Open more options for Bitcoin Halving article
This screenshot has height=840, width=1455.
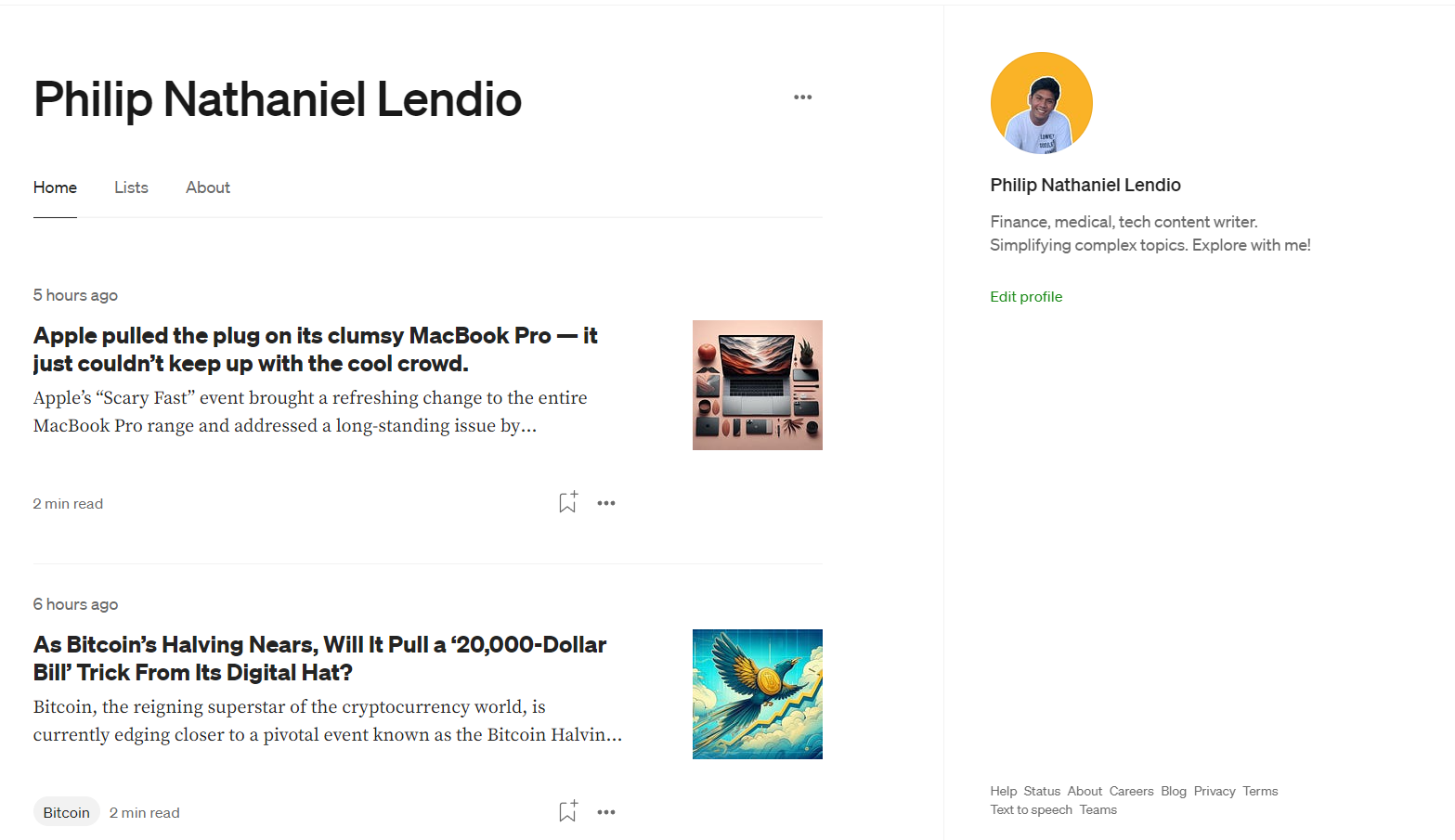click(606, 812)
